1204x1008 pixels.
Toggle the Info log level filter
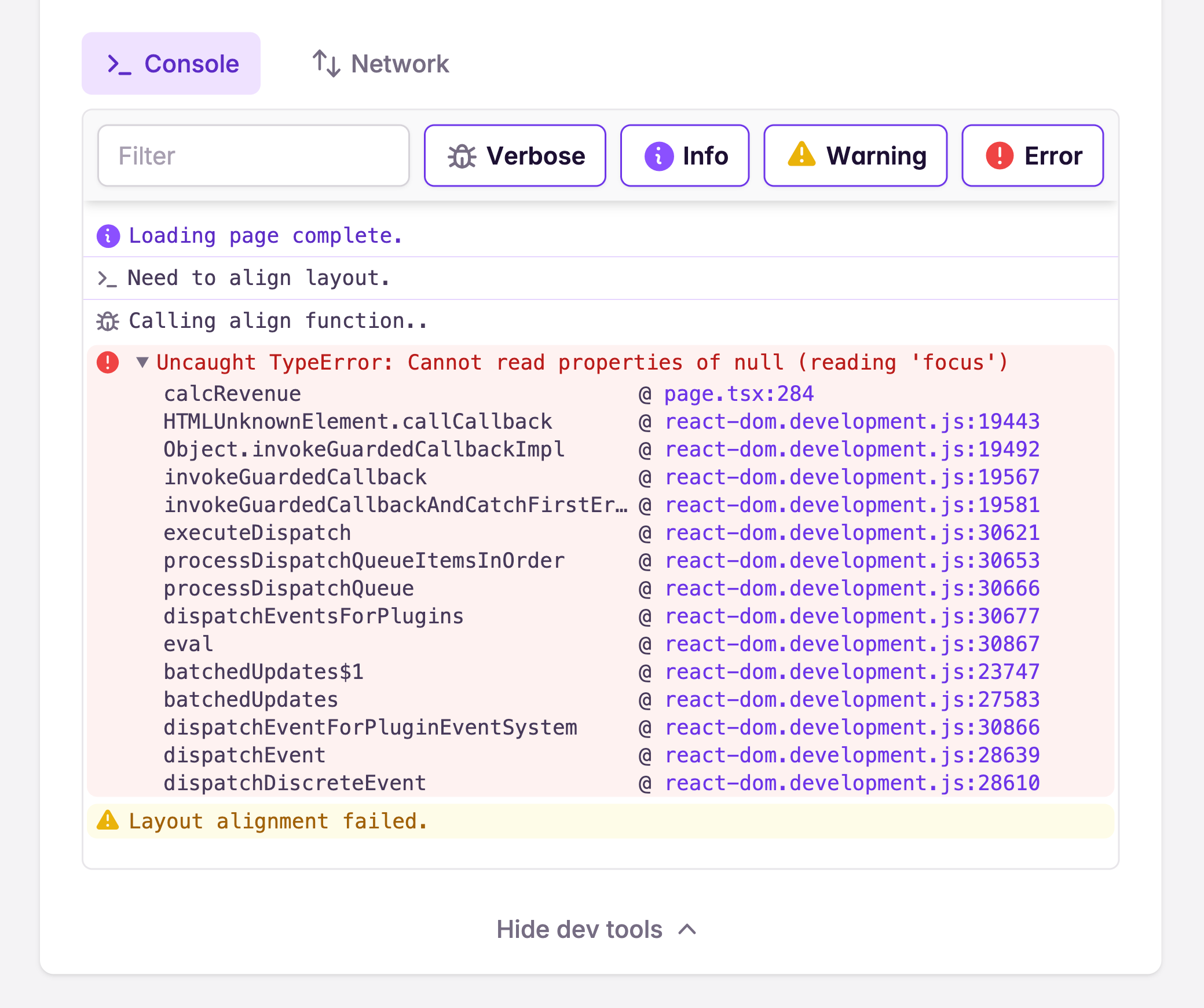click(685, 156)
